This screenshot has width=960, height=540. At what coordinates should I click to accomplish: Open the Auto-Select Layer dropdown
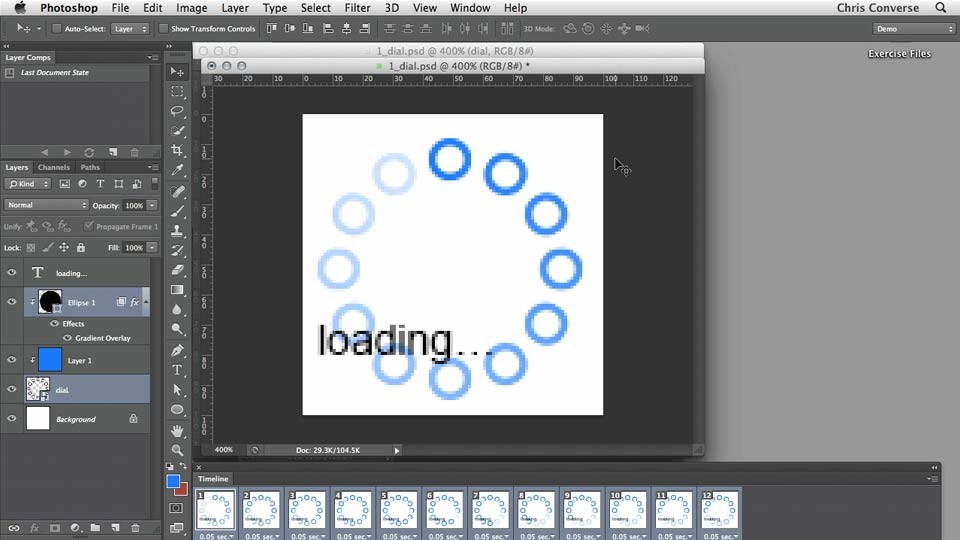coord(130,29)
